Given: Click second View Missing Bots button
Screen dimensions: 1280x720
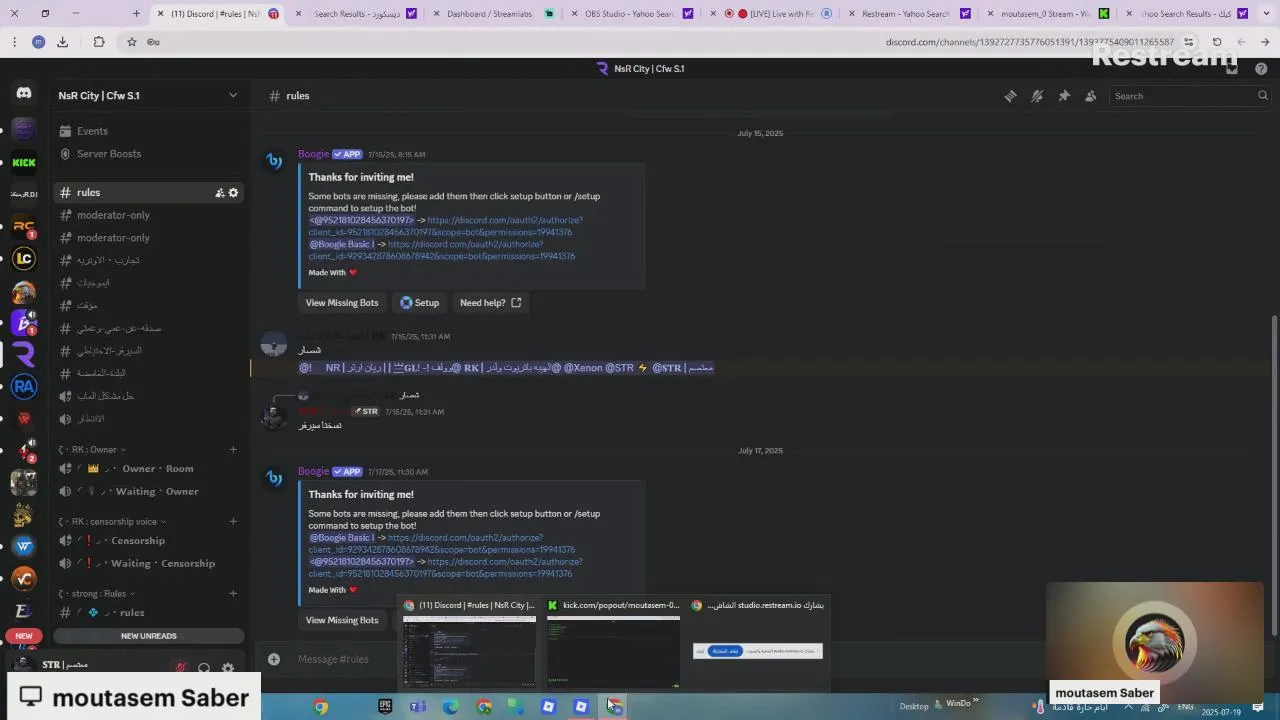Looking at the screenshot, I should pyautogui.click(x=342, y=620).
